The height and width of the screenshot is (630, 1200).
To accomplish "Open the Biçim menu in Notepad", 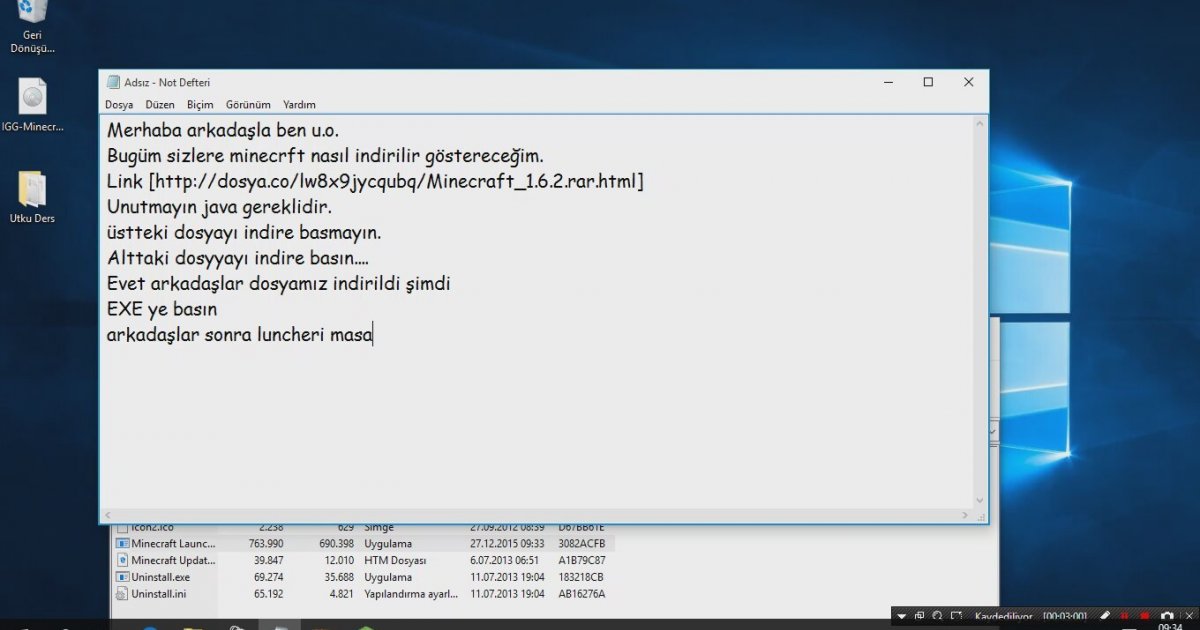I will click(x=200, y=104).
